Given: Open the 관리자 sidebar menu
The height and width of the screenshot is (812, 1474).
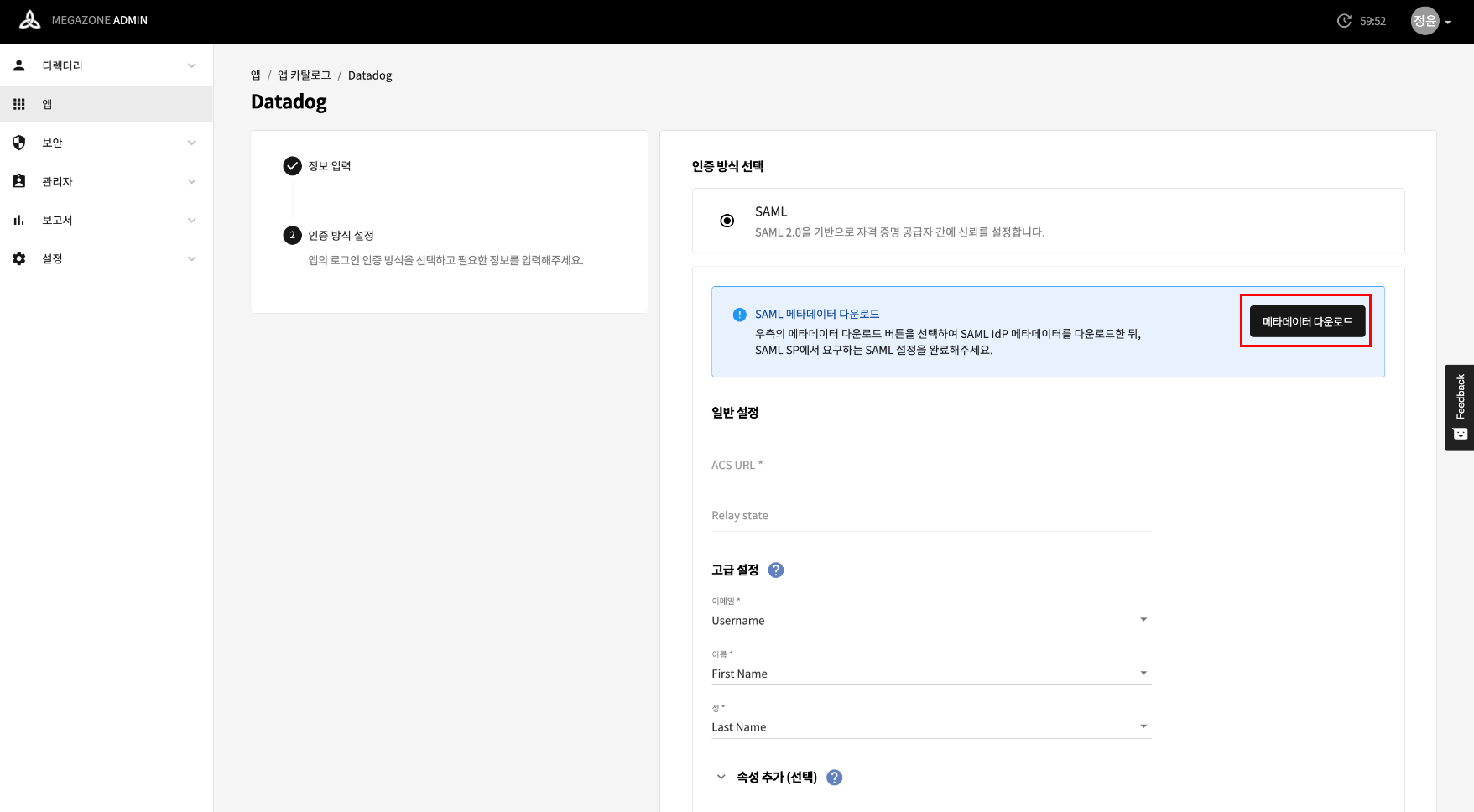Looking at the screenshot, I should [x=107, y=181].
